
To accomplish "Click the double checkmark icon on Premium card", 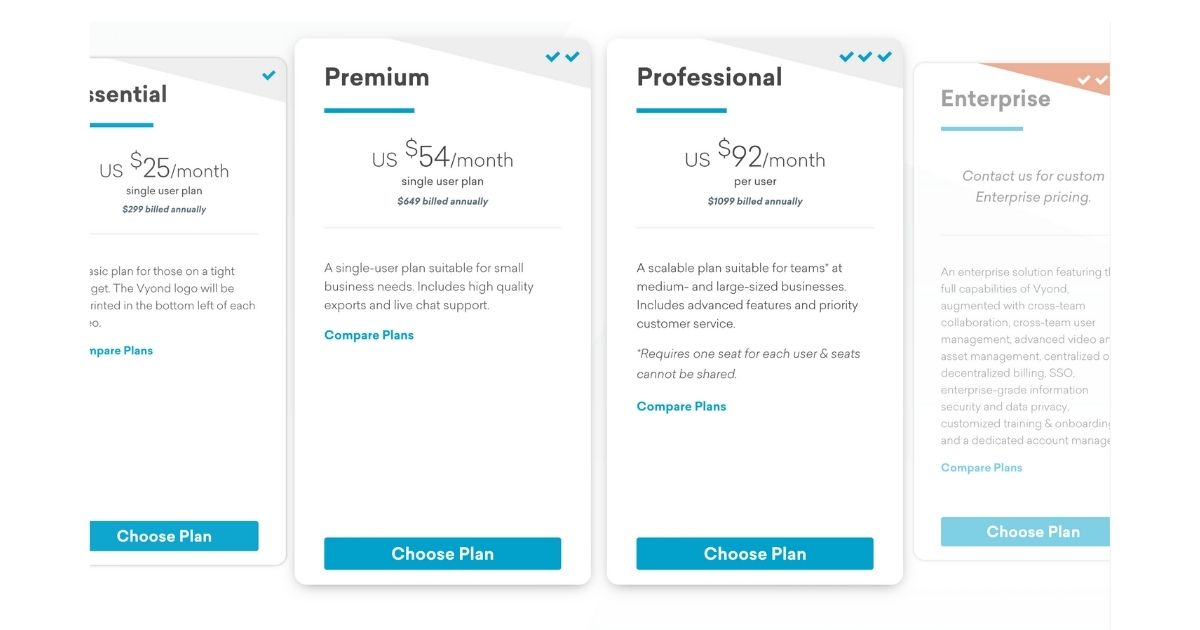I will [x=562, y=57].
